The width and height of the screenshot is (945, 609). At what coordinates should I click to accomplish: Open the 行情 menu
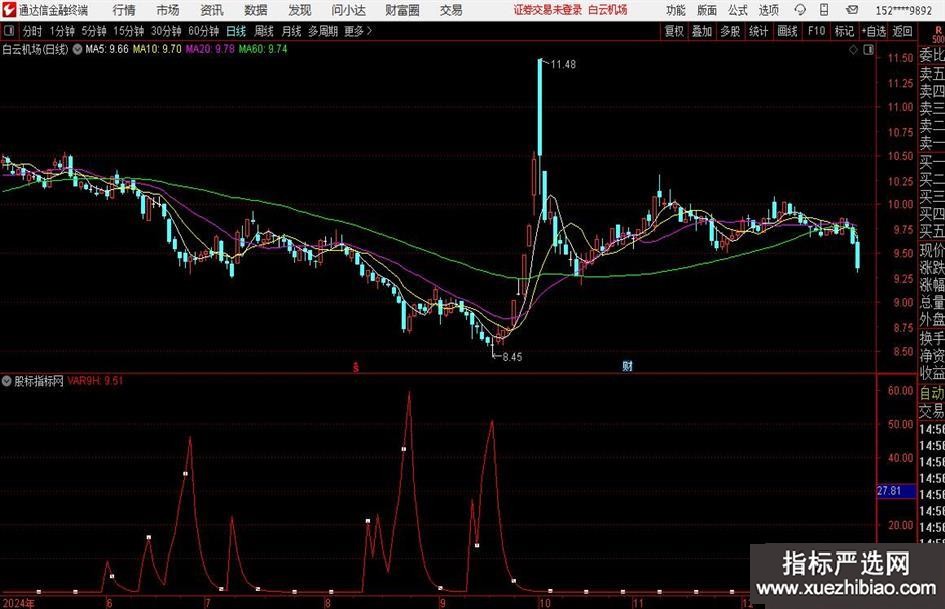click(x=124, y=10)
